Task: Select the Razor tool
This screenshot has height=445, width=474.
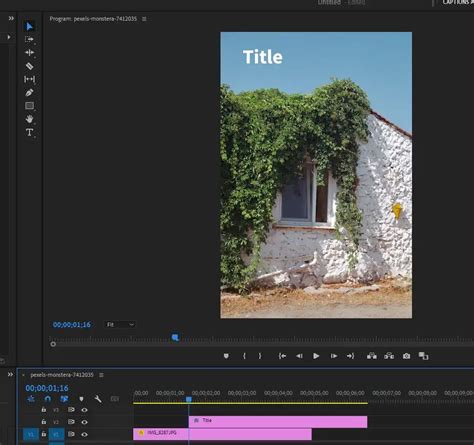Action: click(x=29, y=66)
